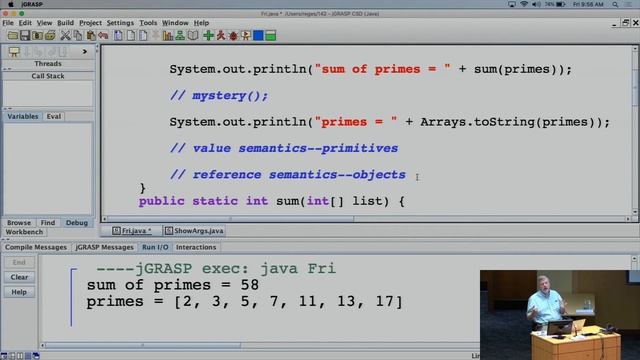The width and height of the screenshot is (640, 360).
Task: Open the File menu
Action: (x=8, y=23)
